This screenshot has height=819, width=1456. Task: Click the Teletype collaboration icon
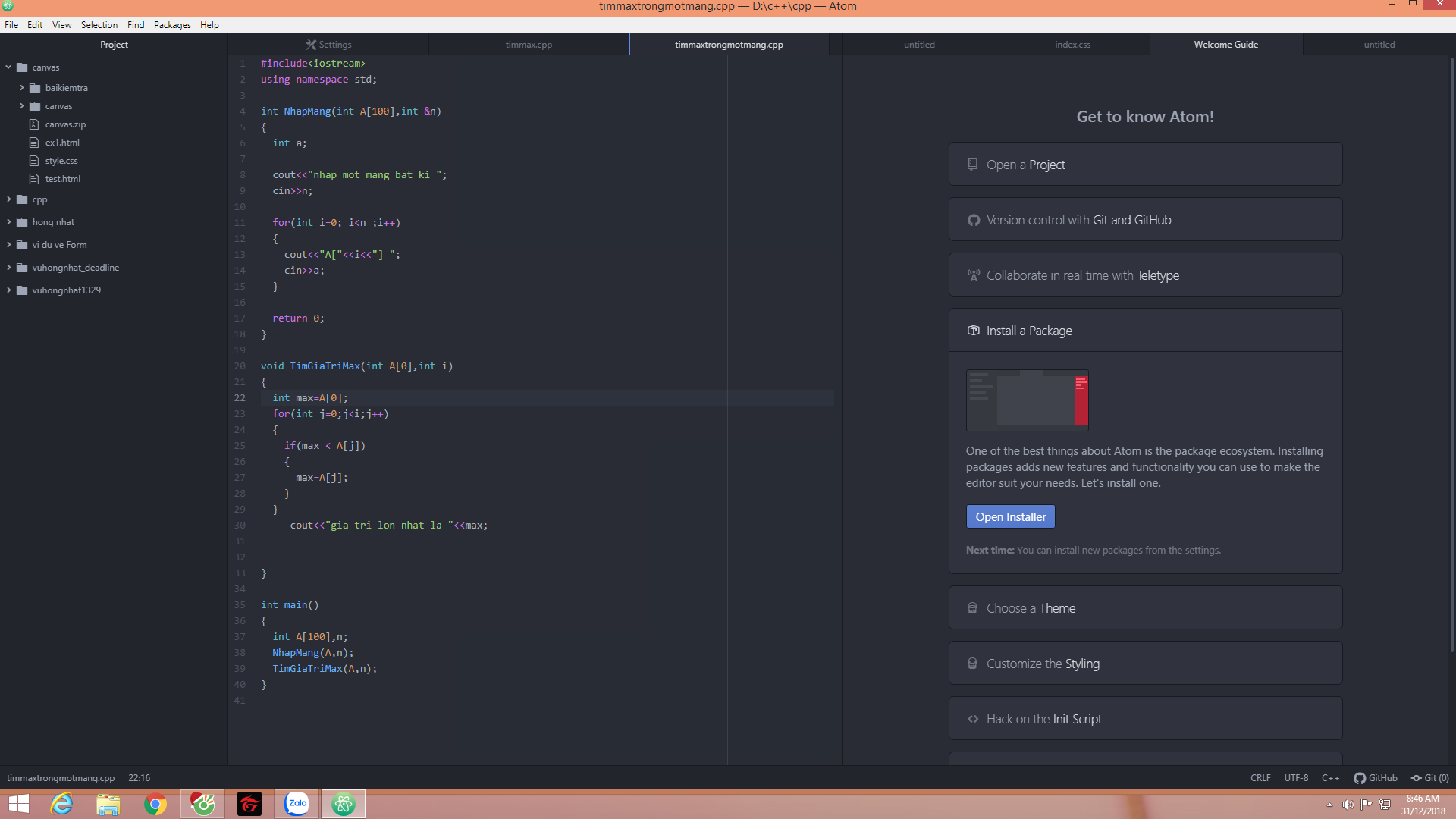pos(973,275)
